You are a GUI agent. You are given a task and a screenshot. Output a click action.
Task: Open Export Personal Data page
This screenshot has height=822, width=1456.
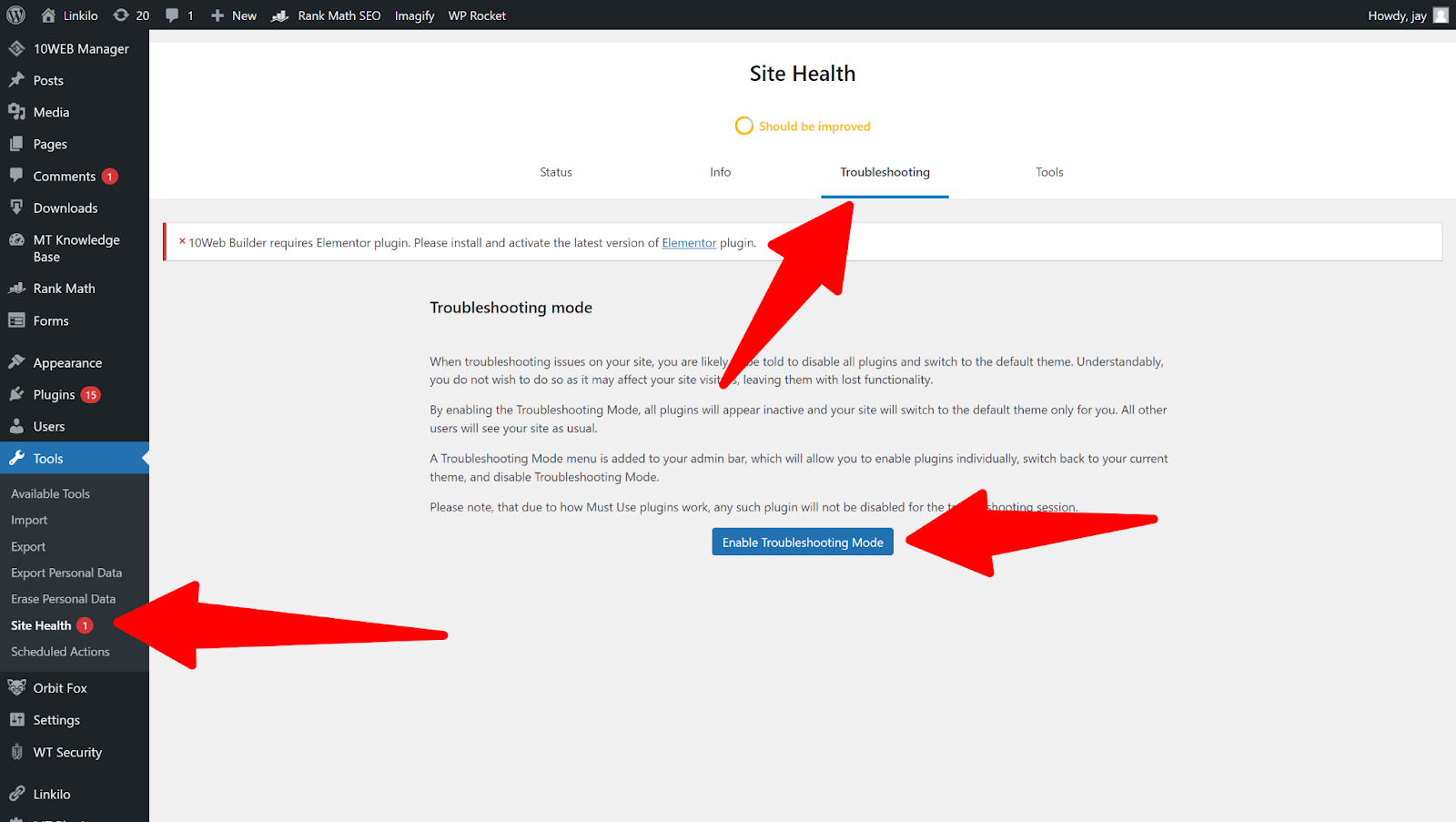(66, 573)
